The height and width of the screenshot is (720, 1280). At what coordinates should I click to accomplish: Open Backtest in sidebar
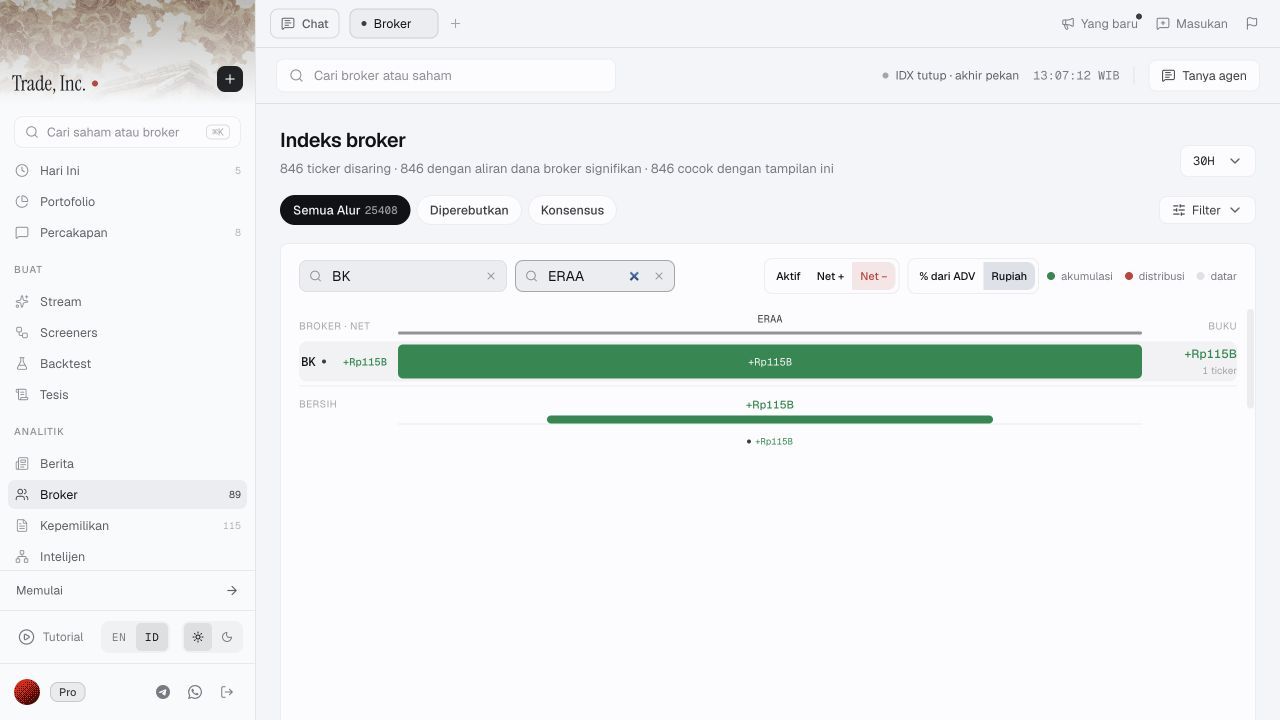(127, 363)
